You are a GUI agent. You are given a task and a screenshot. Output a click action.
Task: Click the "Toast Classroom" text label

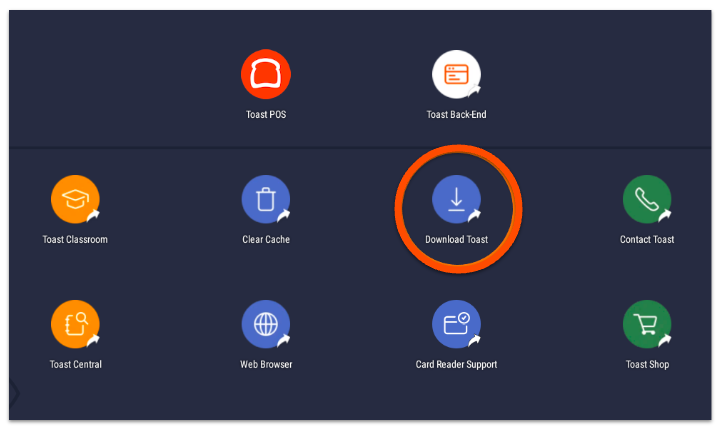(75, 240)
